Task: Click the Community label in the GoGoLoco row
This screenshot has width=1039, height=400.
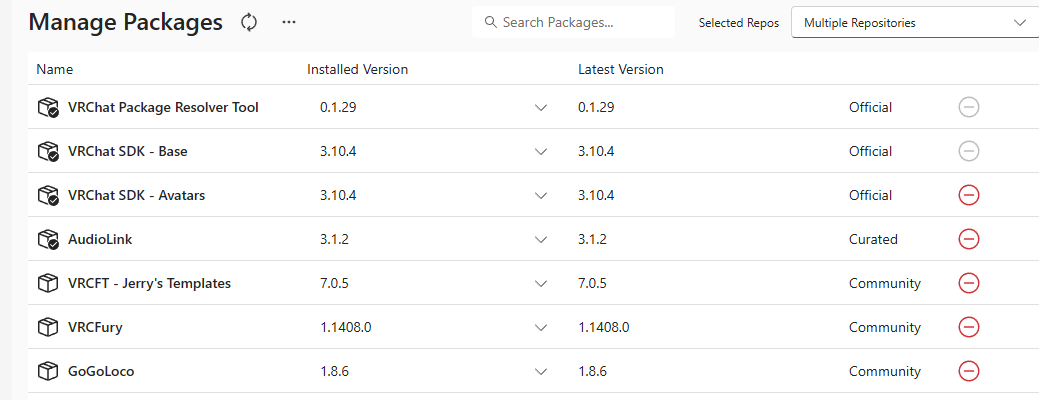Action: [885, 372]
